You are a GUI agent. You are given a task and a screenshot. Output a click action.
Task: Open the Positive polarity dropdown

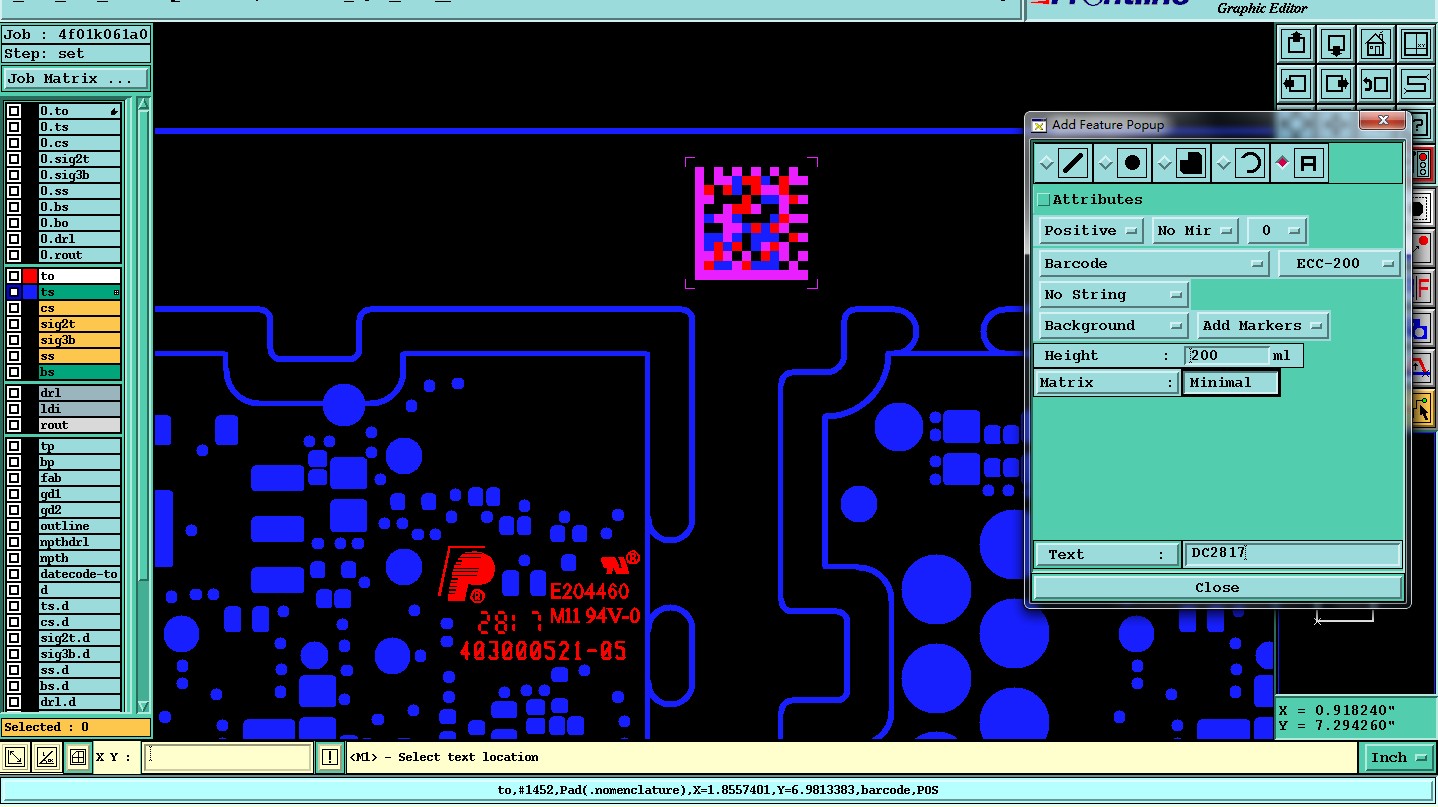1091,231
